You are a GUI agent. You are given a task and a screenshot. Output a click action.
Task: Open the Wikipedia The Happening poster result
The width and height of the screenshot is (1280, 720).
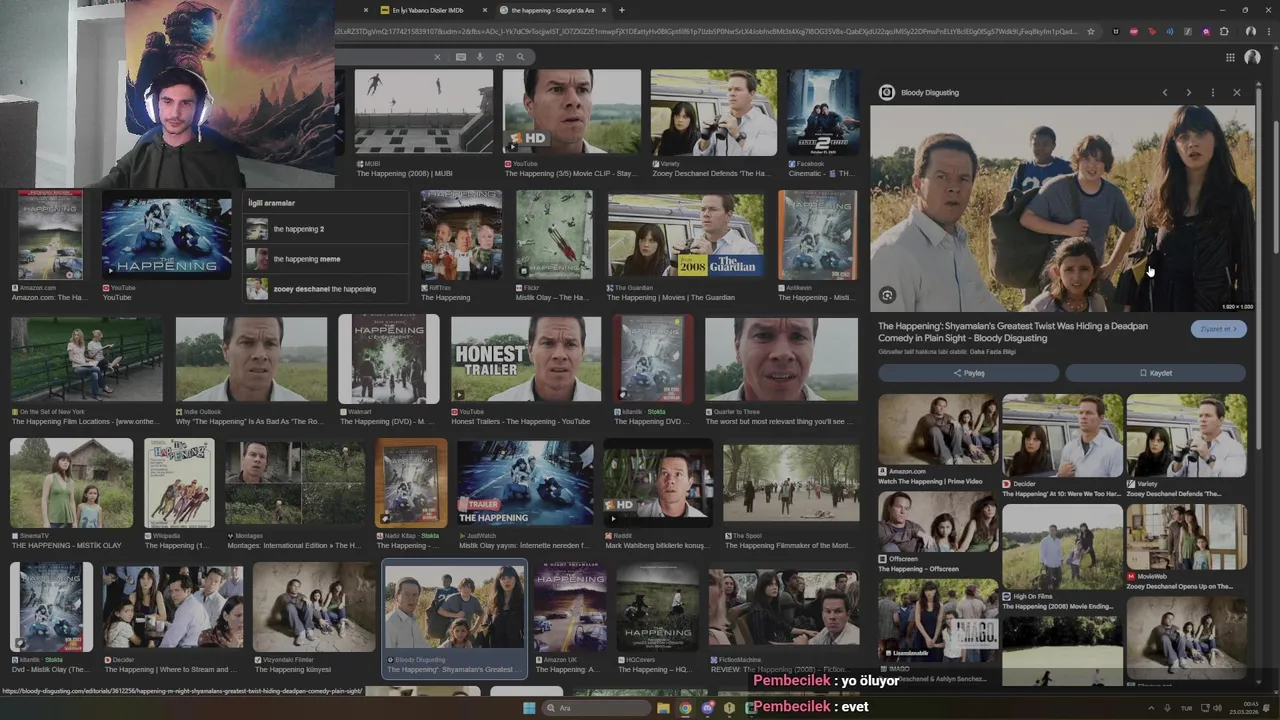178,483
